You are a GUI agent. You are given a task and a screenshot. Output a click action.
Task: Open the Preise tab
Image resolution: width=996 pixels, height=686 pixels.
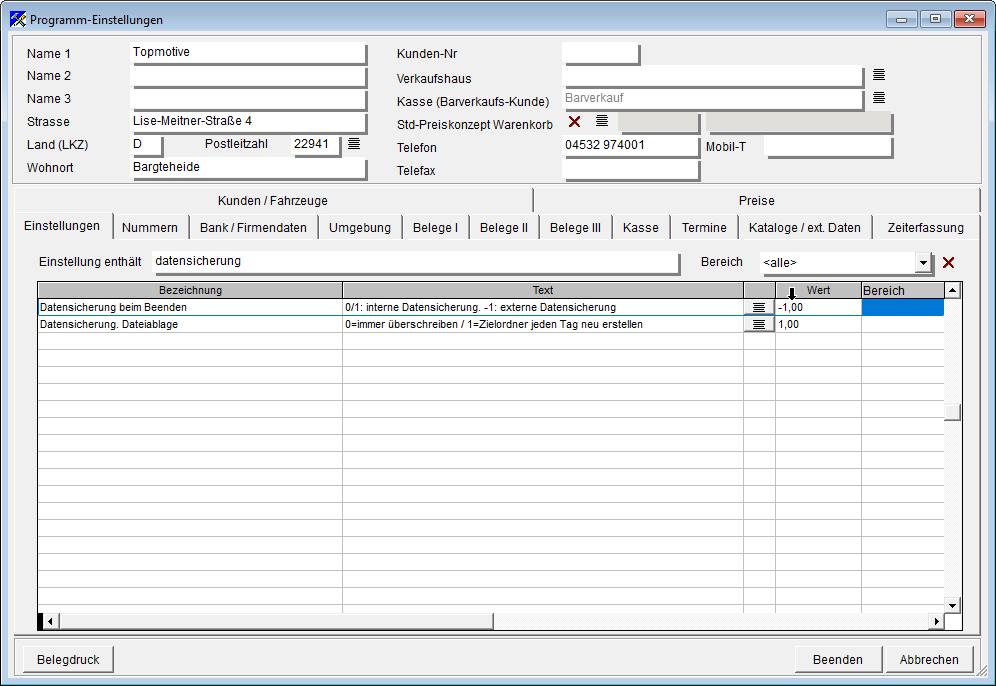(x=757, y=201)
